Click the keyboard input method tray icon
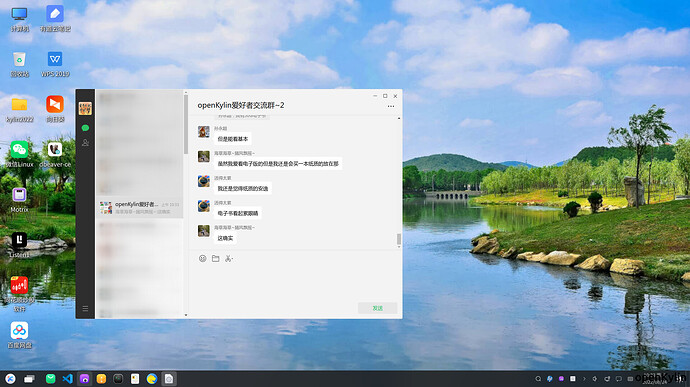The width and height of the screenshot is (690, 387). [x=630, y=379]
